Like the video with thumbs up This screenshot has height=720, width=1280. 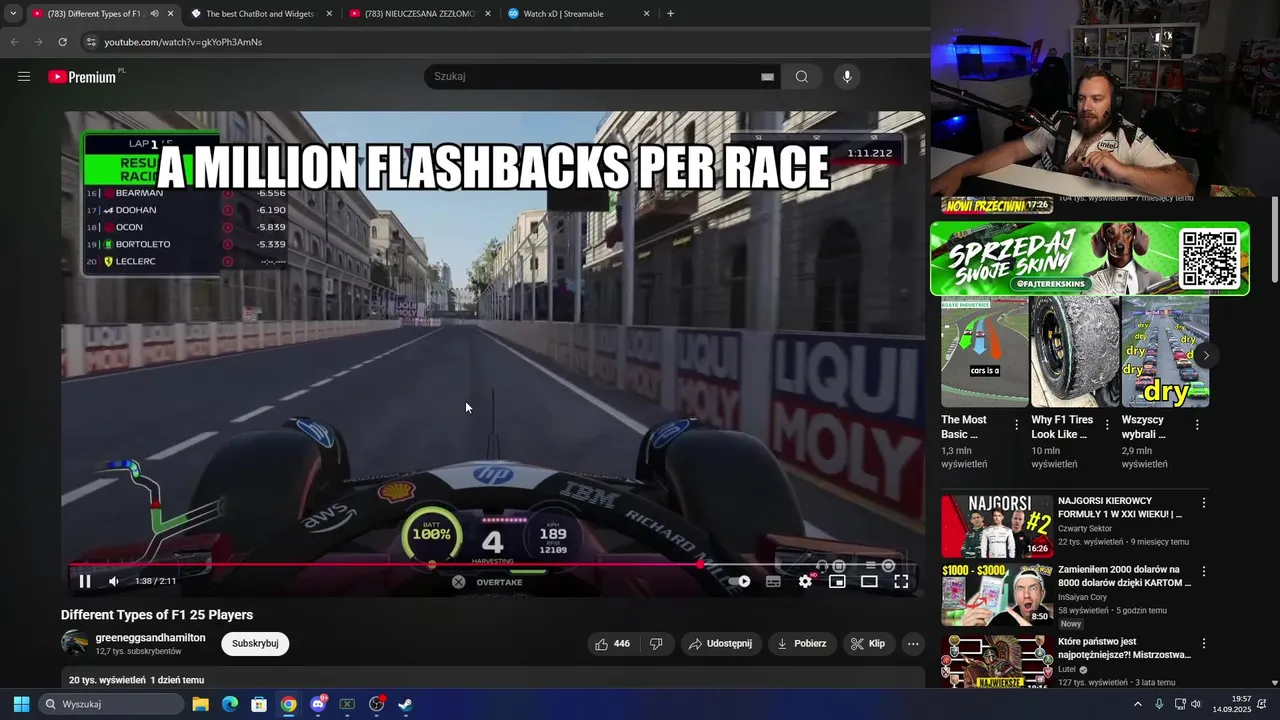[x=612, y=644]
